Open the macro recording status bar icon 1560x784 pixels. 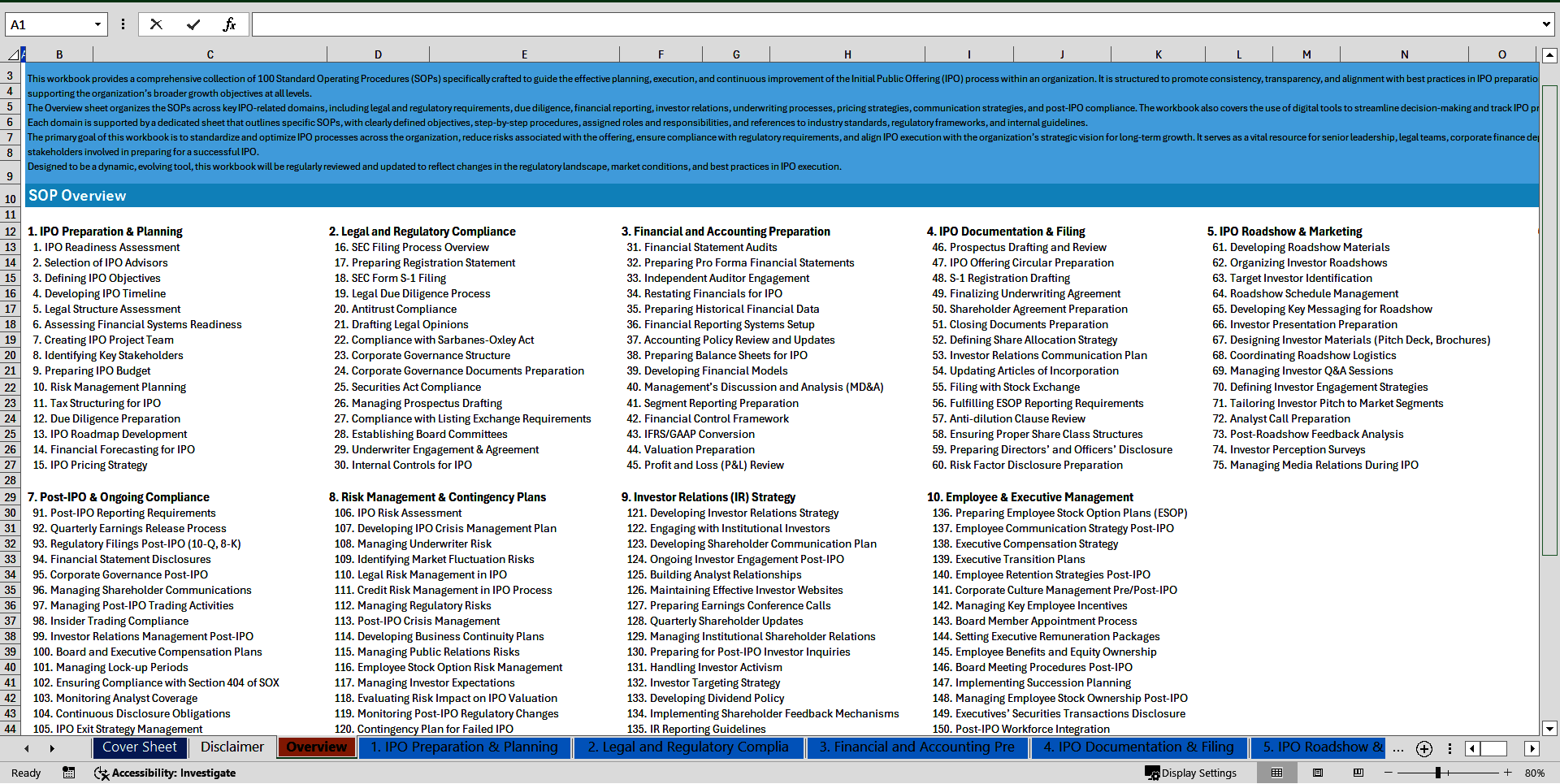[69, 773]
